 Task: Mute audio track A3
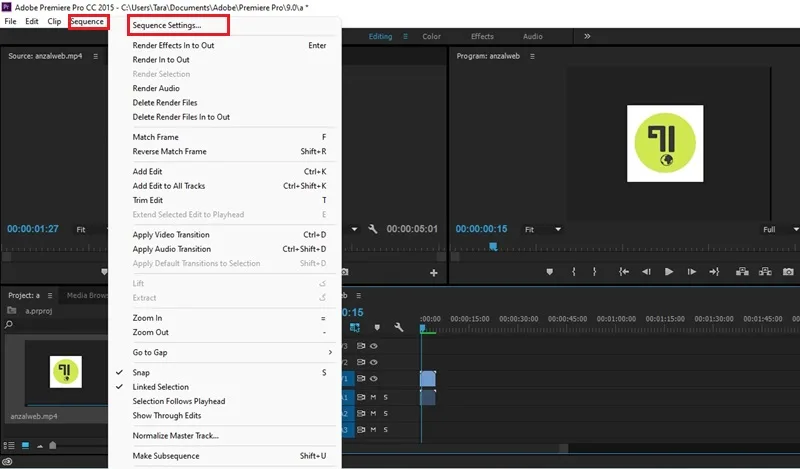373,430
